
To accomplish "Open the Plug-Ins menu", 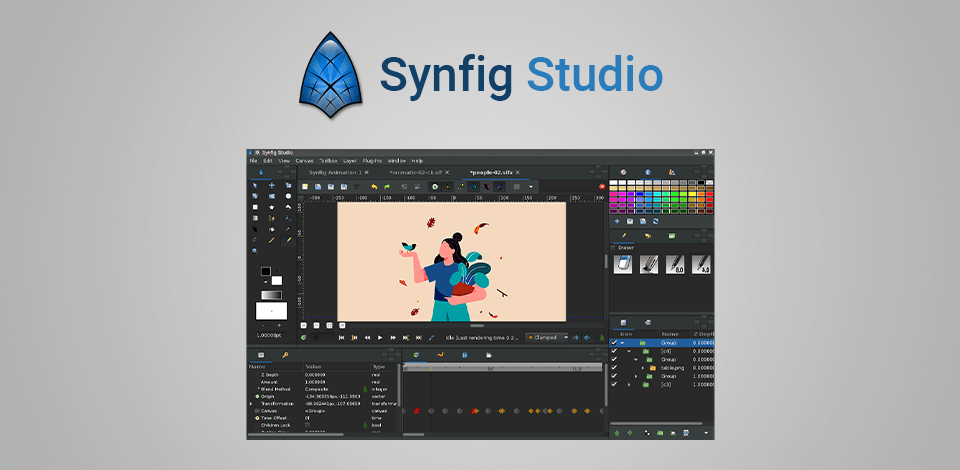I will pos(372,160).
